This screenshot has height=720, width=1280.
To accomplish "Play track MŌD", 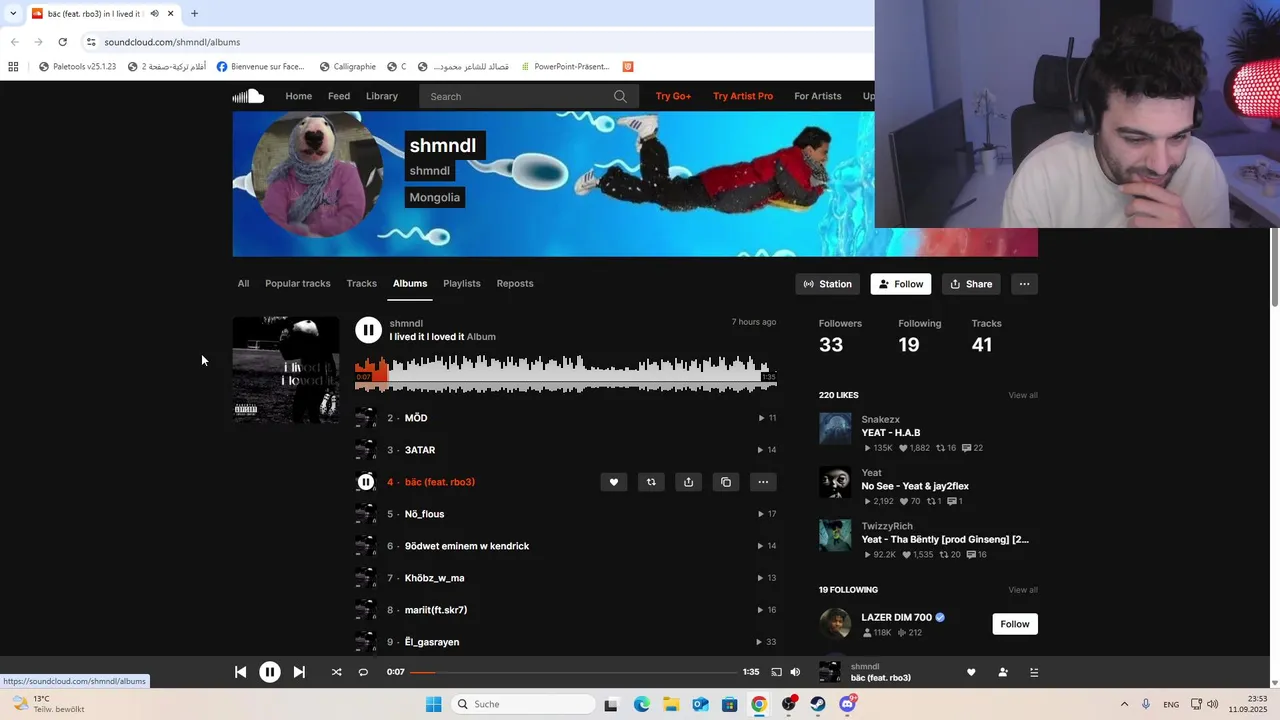I will click(416, 418).
